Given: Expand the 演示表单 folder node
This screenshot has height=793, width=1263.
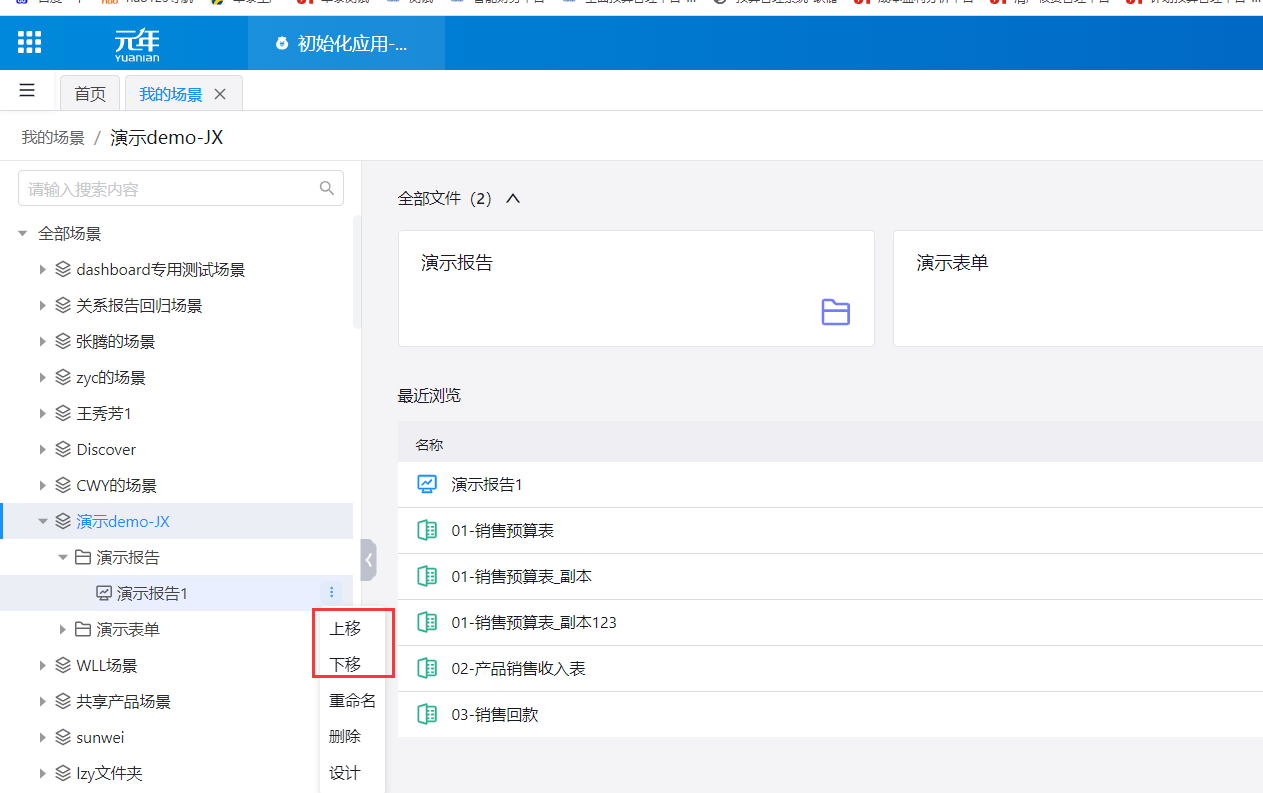Looking at the screenshot, I should (63, 630).
